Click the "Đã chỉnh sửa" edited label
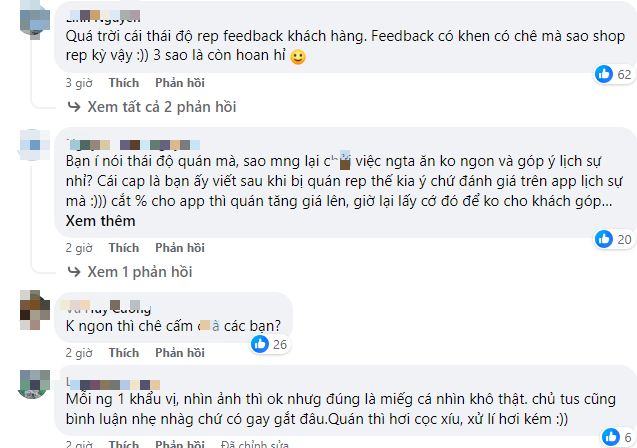The height and width of the screenshot is (448, 637). point(255,441)
